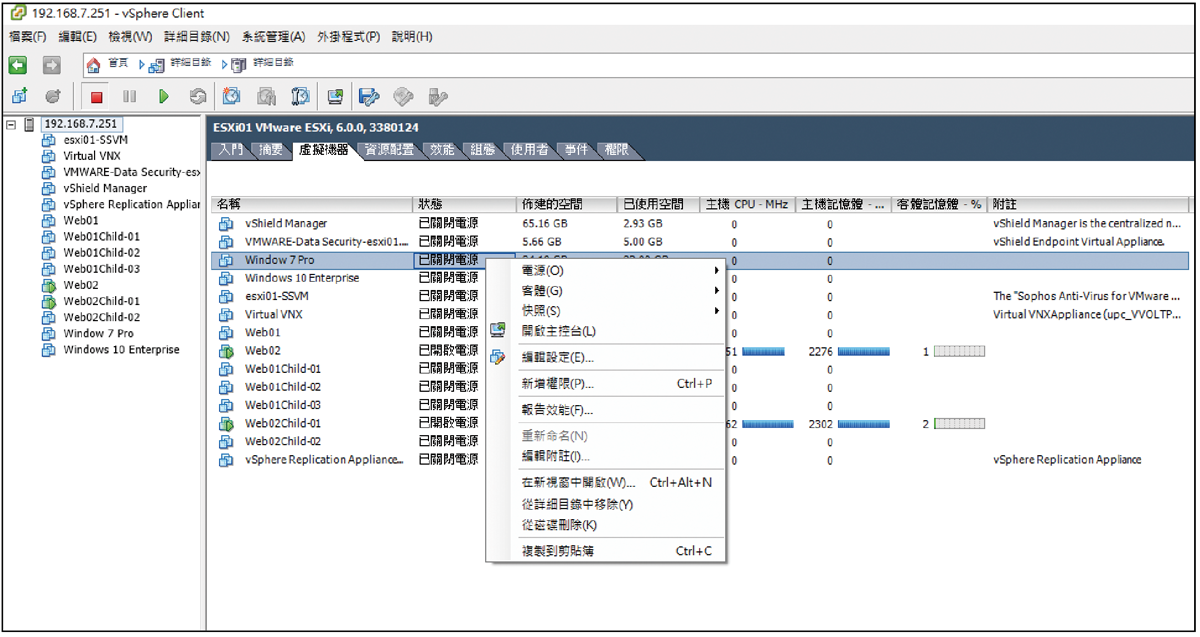The width and height of the screenshot is (1200, 637).
Task: Click the green Power On play icon
Action: pos(164,97)
